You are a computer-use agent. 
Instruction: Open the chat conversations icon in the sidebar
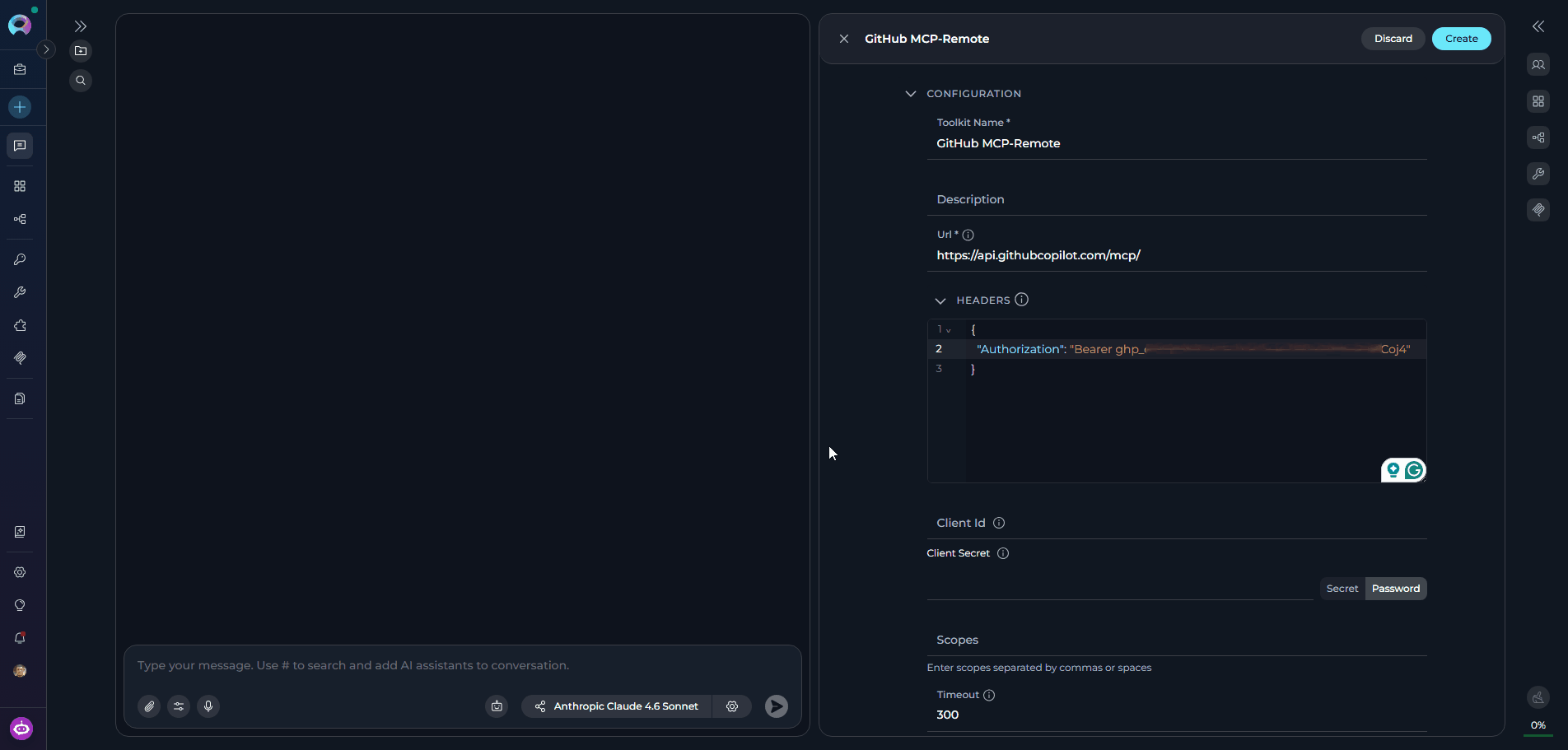(x=20, y=146)
